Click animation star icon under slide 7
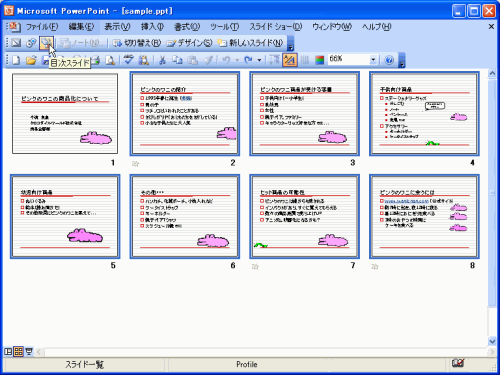 [x=255, y=266]
